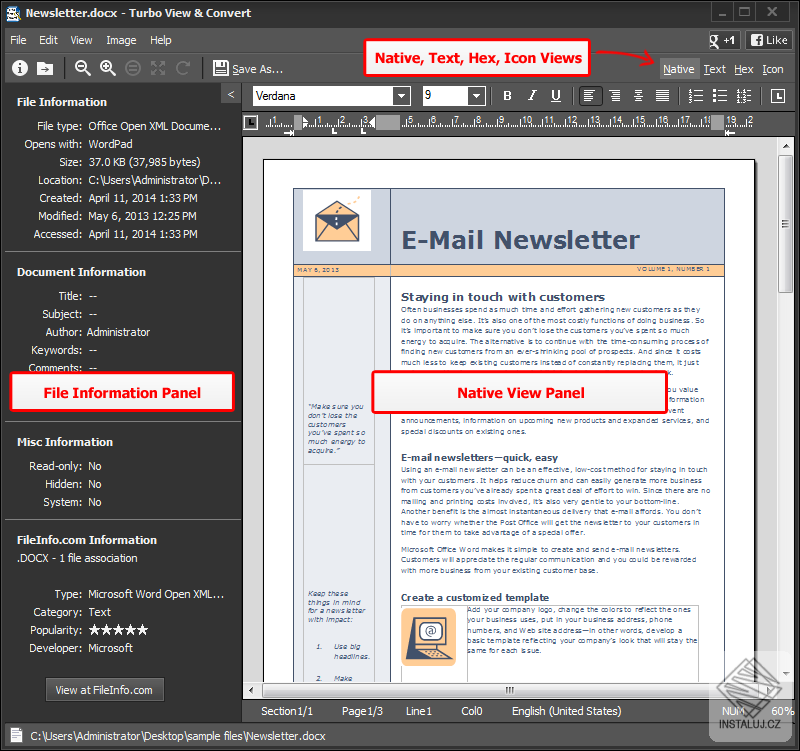Click 'Create a customized template' heading
This screenshot has height=751, width=800.
475,597
